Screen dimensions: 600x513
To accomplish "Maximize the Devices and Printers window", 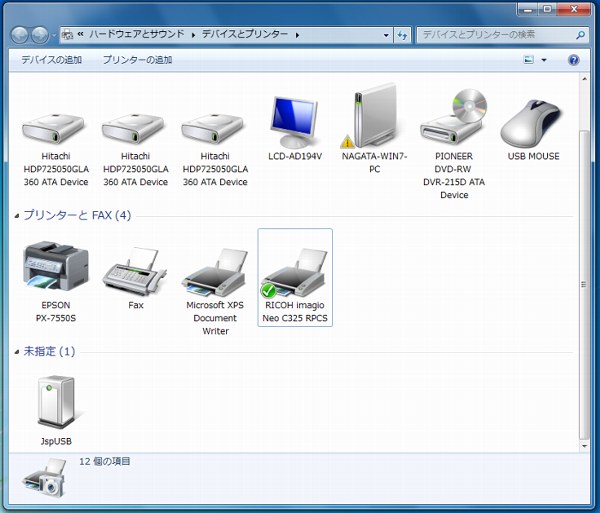I will point(548,9).
